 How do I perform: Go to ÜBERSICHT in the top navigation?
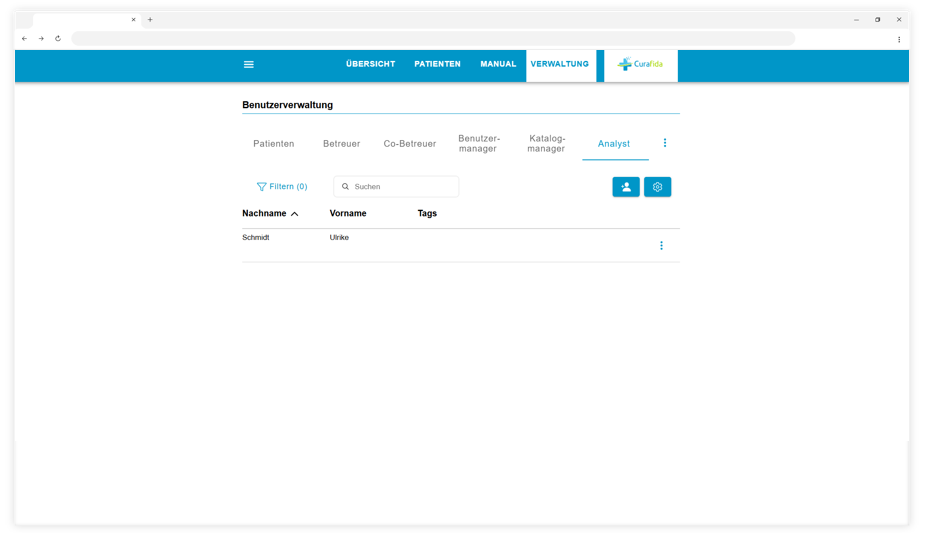point(371,64)
